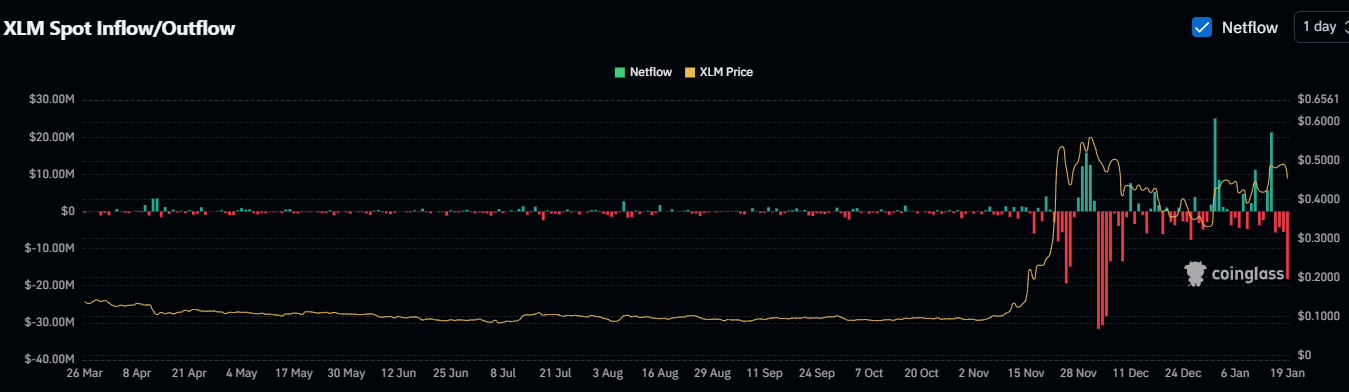This screenshot has width=1349, height=392.
Task: Click the 26 Mar date label
Action: [x=86, y=373]
